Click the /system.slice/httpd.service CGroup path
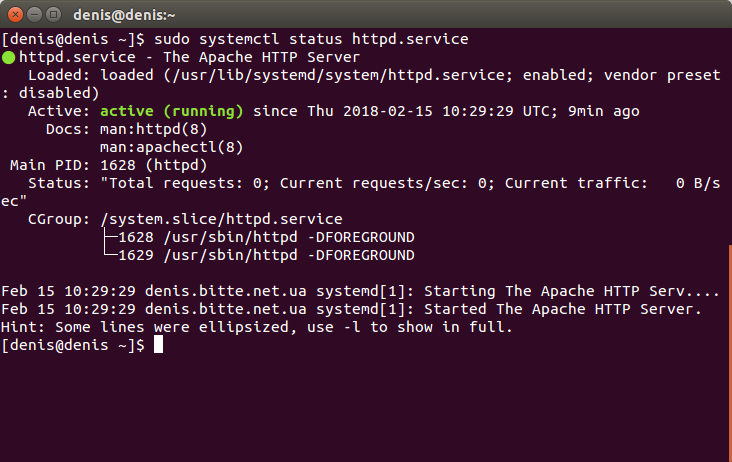 tap(221, 219)
